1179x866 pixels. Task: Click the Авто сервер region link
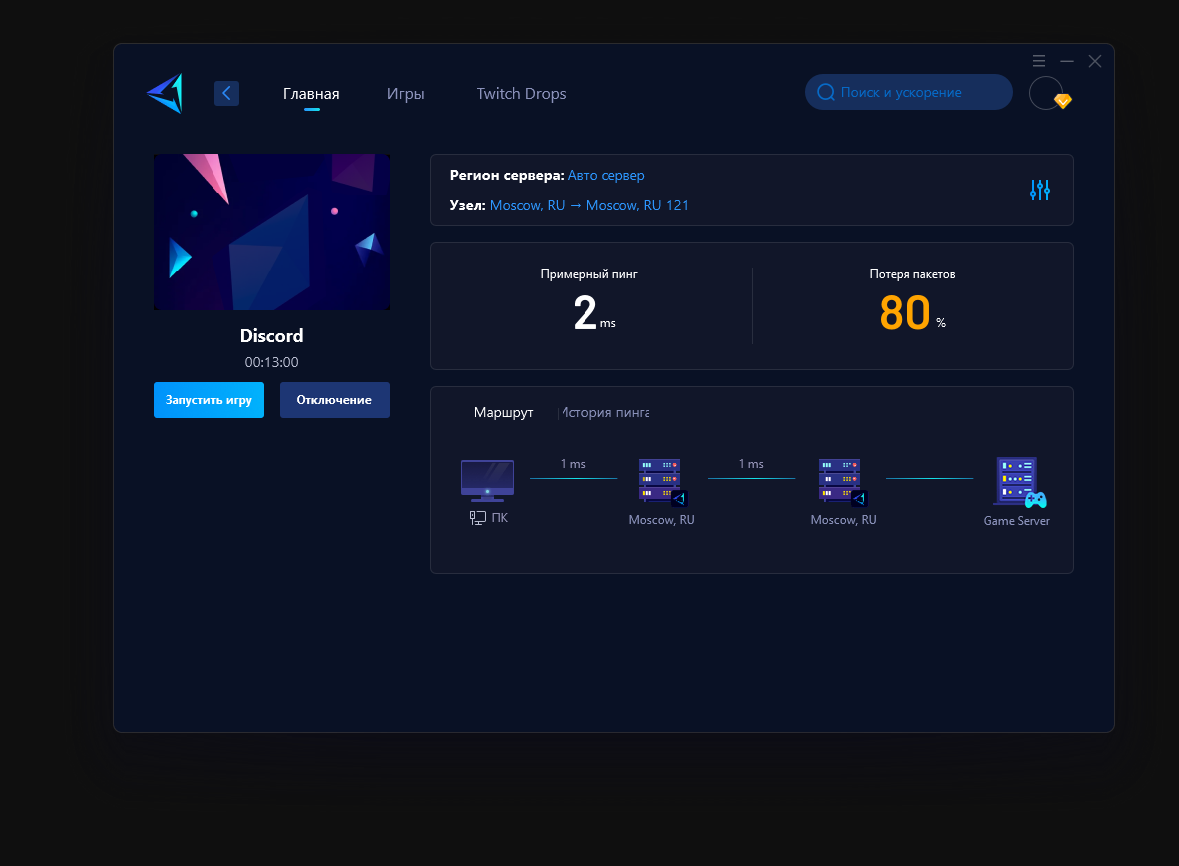606,175
